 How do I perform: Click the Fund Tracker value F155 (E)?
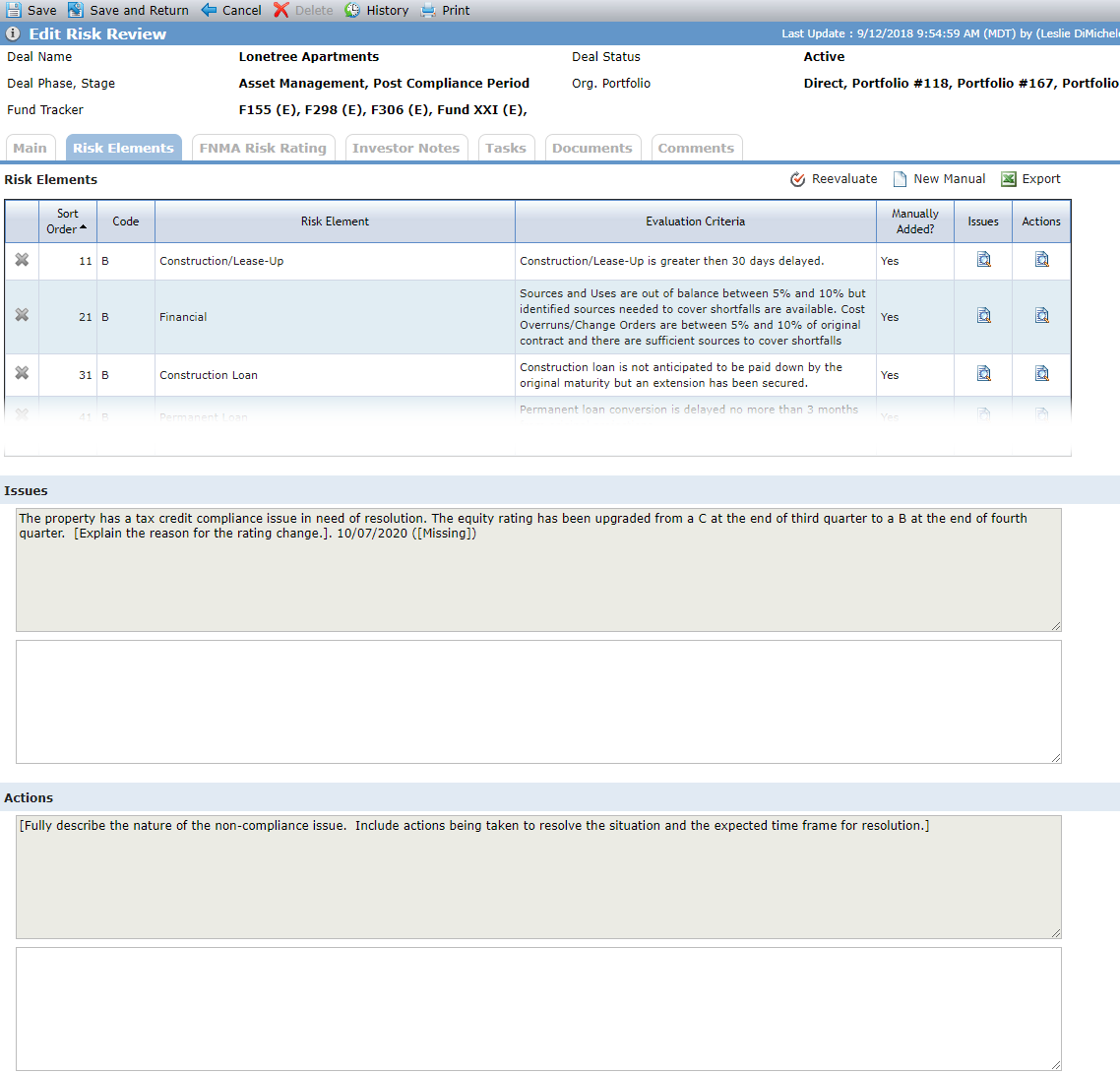pyautogui.click(x=267, y=109)
